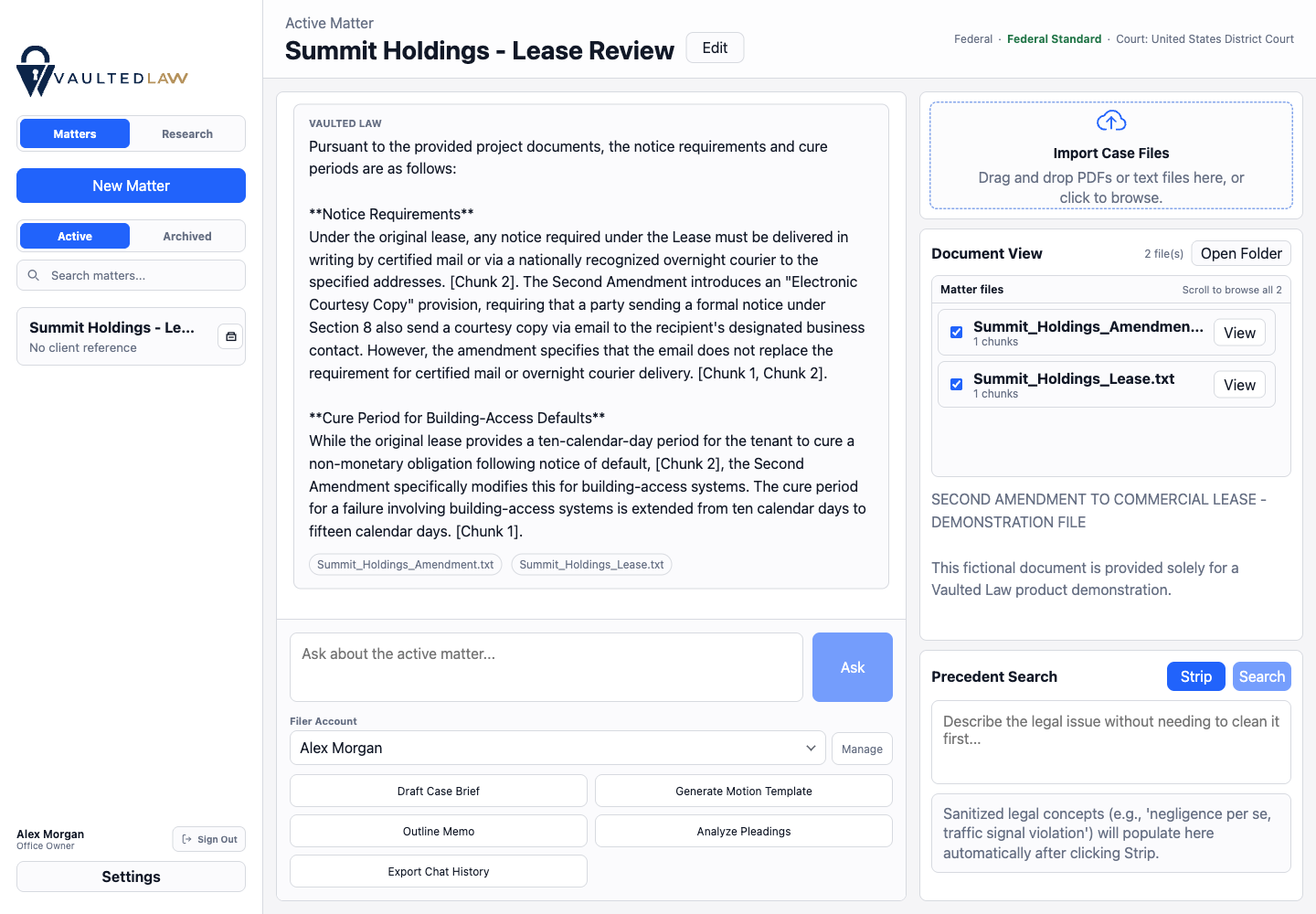This screenshot has height=914, width=1316.
Task: Uncheck the Summit_Holdings_Lease.txt file checkbox
Action: tap(956, 384)
